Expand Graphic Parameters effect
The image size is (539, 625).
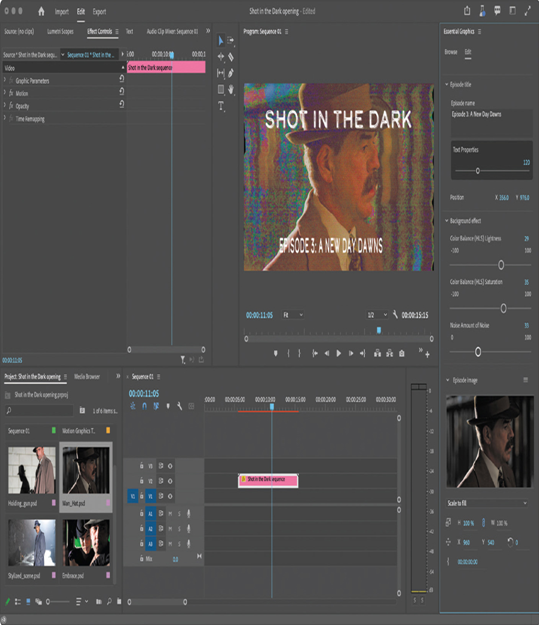(5, 81)
